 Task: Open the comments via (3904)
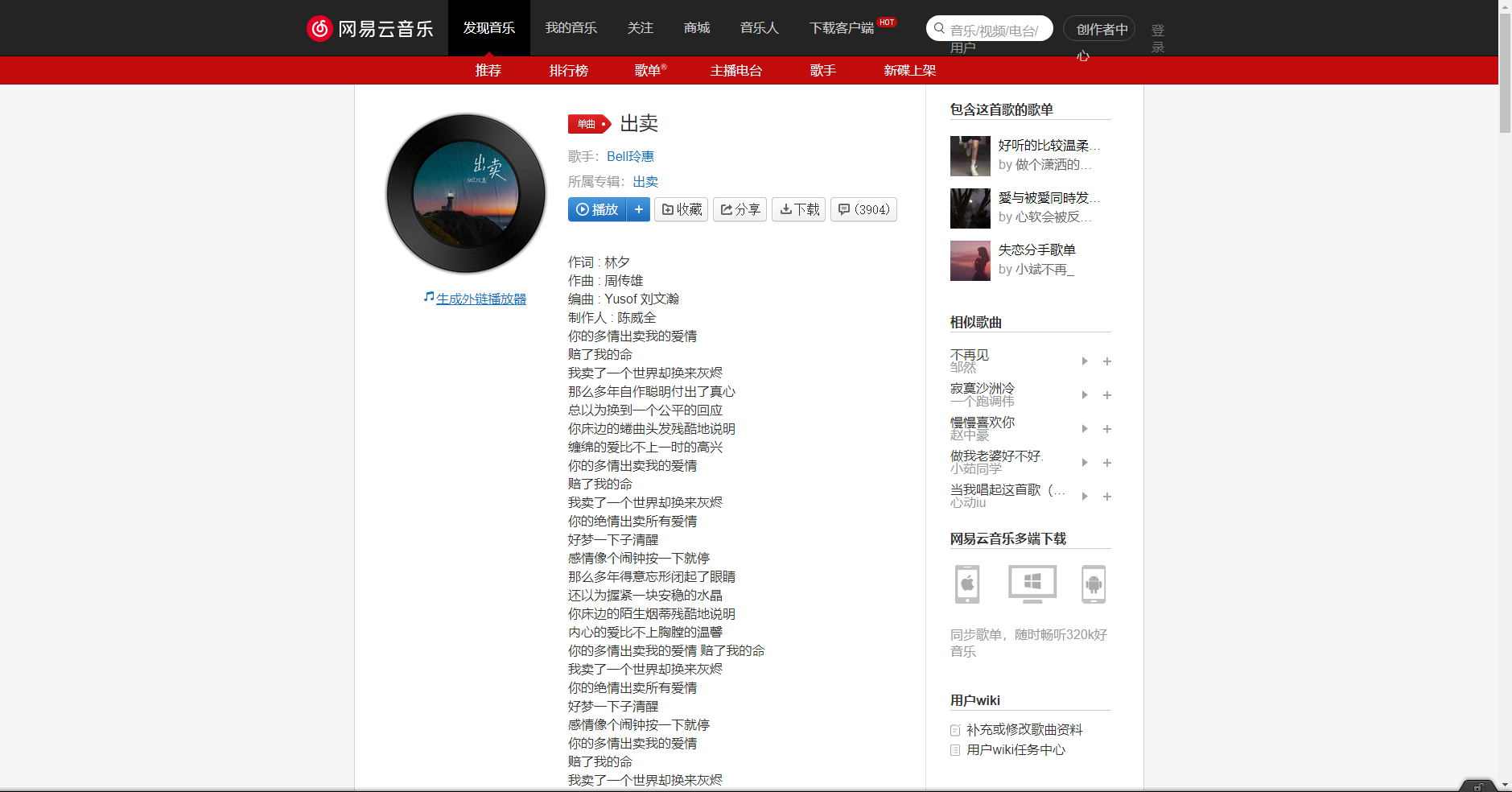(x=863, y=209)
